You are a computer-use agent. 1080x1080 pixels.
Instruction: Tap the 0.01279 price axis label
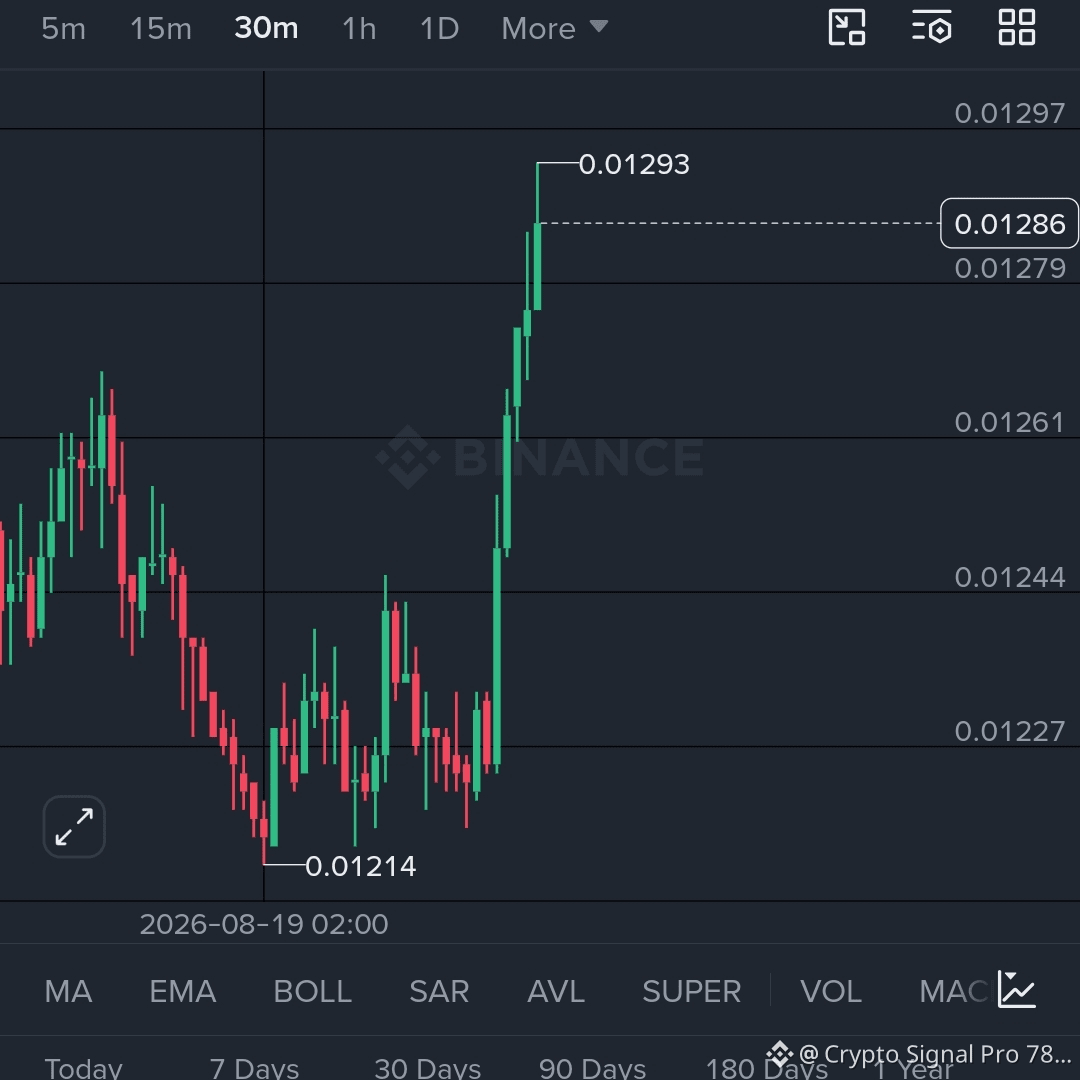point(1010,268)
